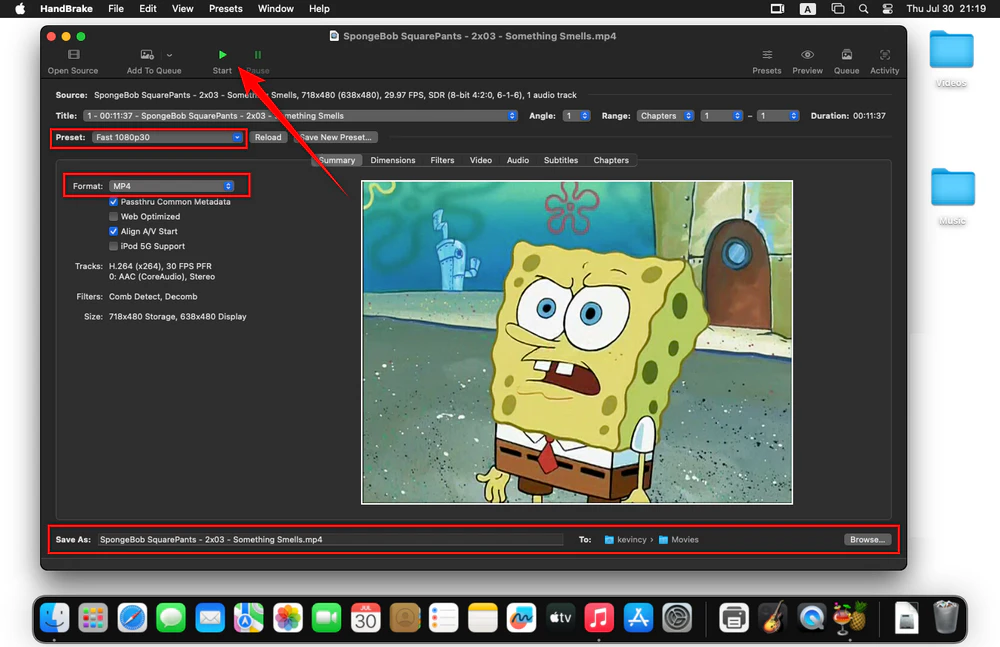The height and width of the screenshot is (647, 1000).
Task: Open the Preset Fast 1080p30 dropdown
Action: pos(168,137)
